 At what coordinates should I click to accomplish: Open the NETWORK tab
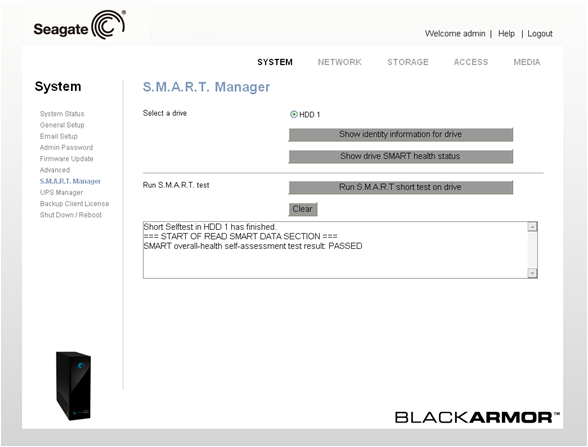pos(339,62)
